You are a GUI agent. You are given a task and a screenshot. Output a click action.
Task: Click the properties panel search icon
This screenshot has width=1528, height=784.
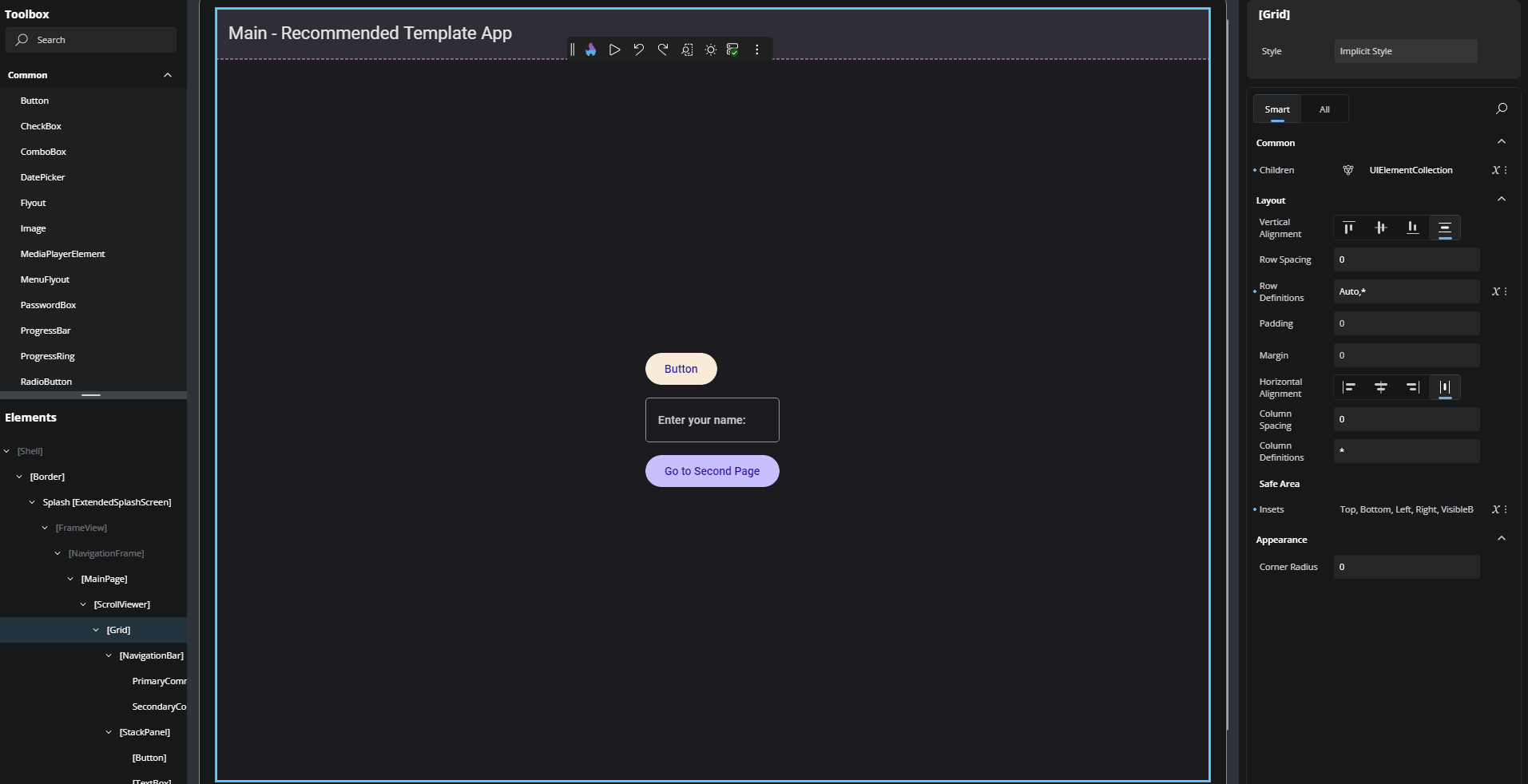click(x=1501, y=109)
